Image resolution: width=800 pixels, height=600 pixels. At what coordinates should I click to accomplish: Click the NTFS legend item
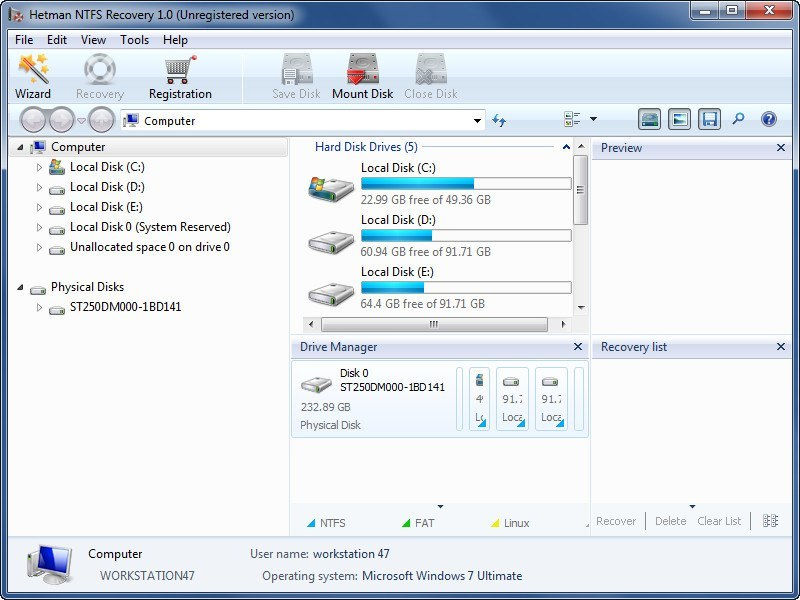[x=327, y=523]
